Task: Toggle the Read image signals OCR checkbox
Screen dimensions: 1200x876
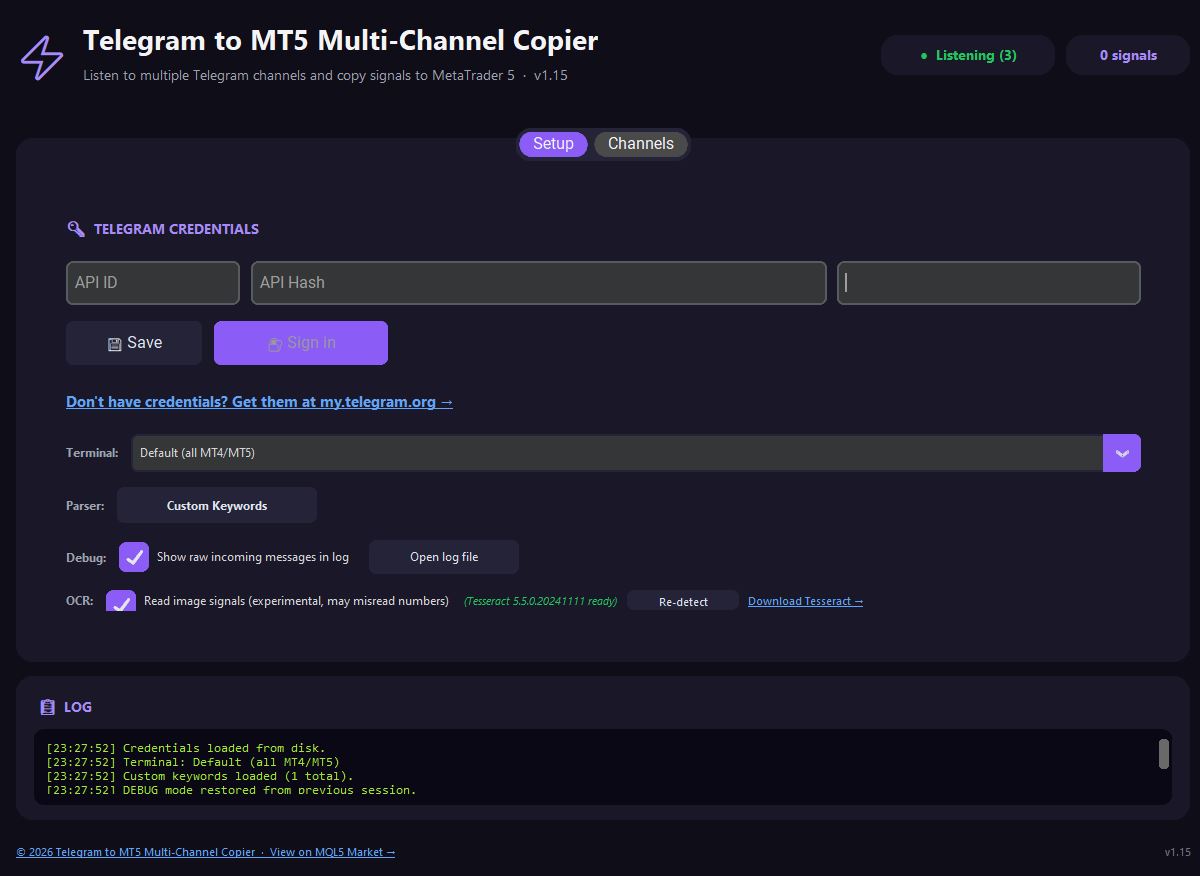Action: (x=121, y=601)
